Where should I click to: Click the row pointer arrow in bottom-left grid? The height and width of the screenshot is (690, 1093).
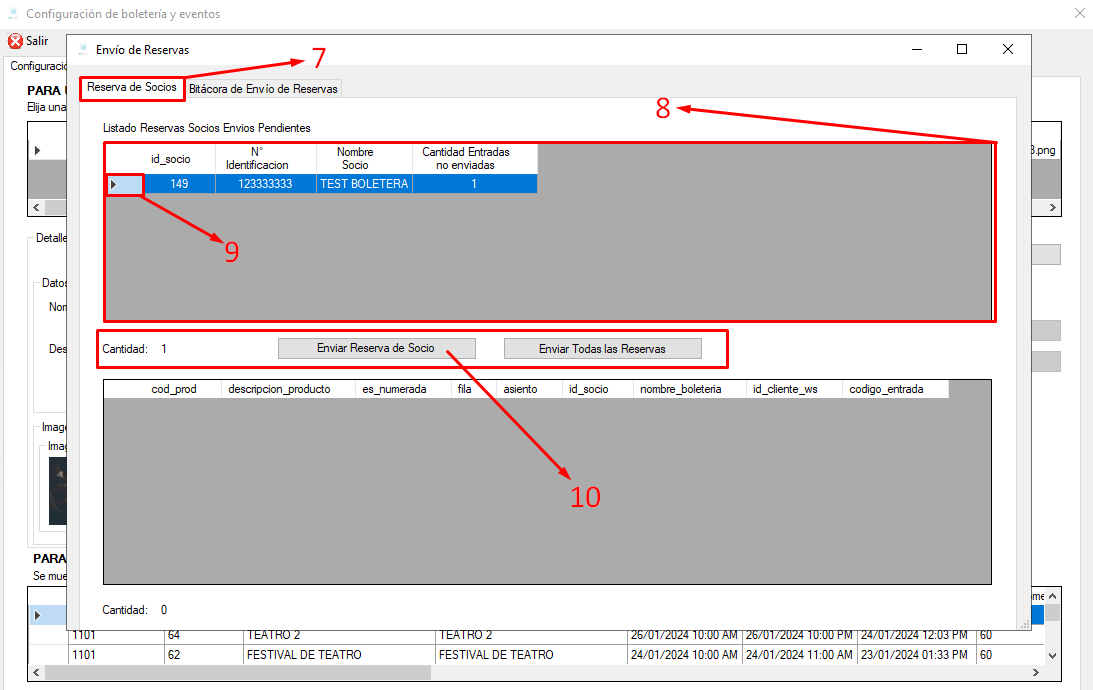pyautogui.click(x=38, y=615)
